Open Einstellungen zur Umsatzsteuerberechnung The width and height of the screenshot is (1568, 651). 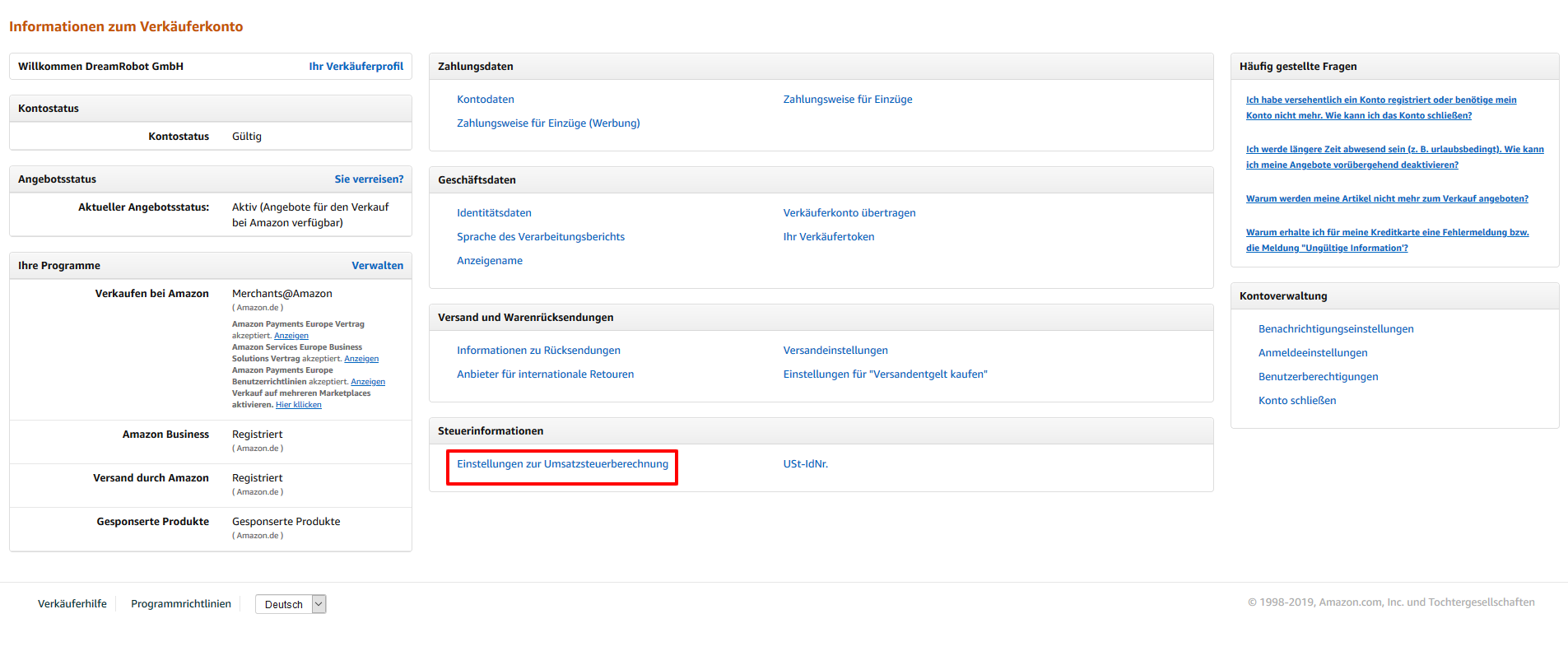[562, 464]
